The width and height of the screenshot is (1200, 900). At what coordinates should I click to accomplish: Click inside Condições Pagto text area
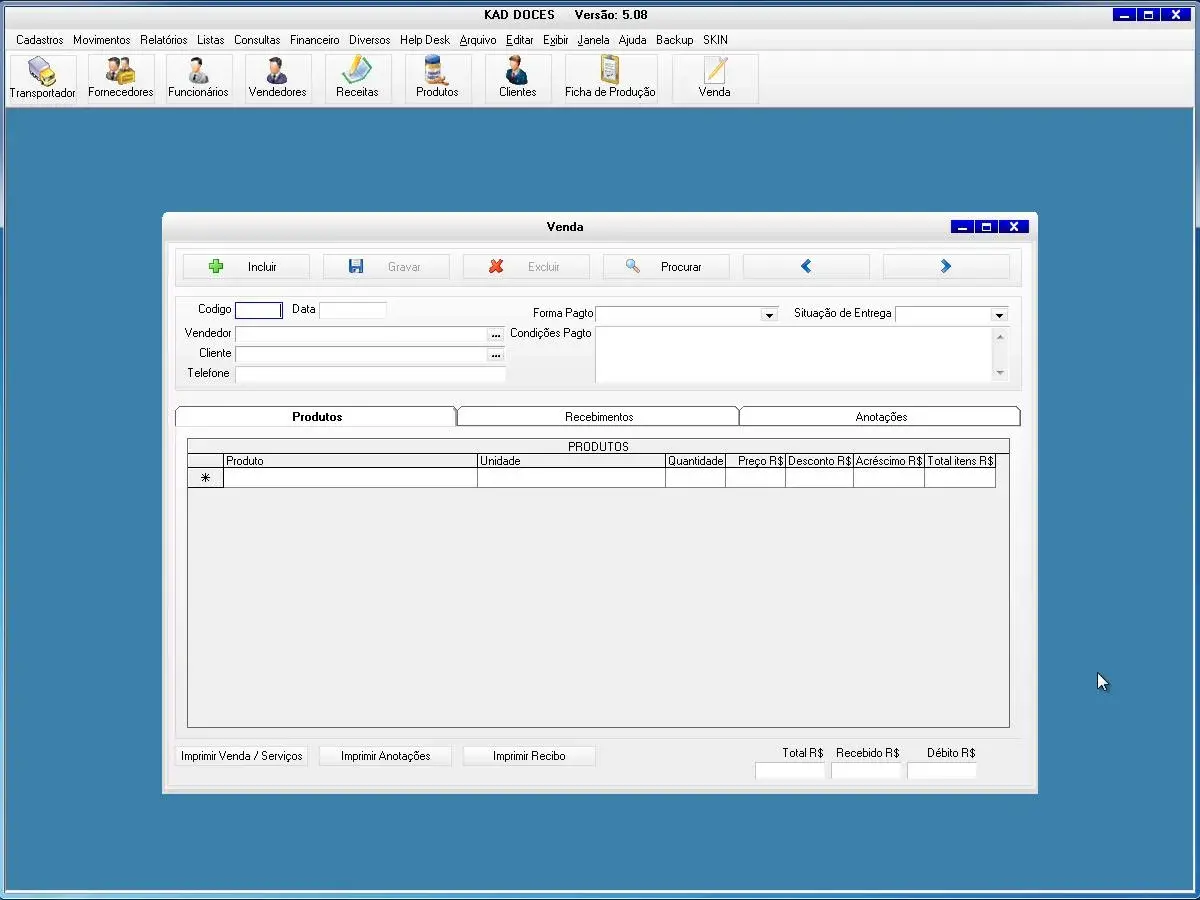[794, 355]
